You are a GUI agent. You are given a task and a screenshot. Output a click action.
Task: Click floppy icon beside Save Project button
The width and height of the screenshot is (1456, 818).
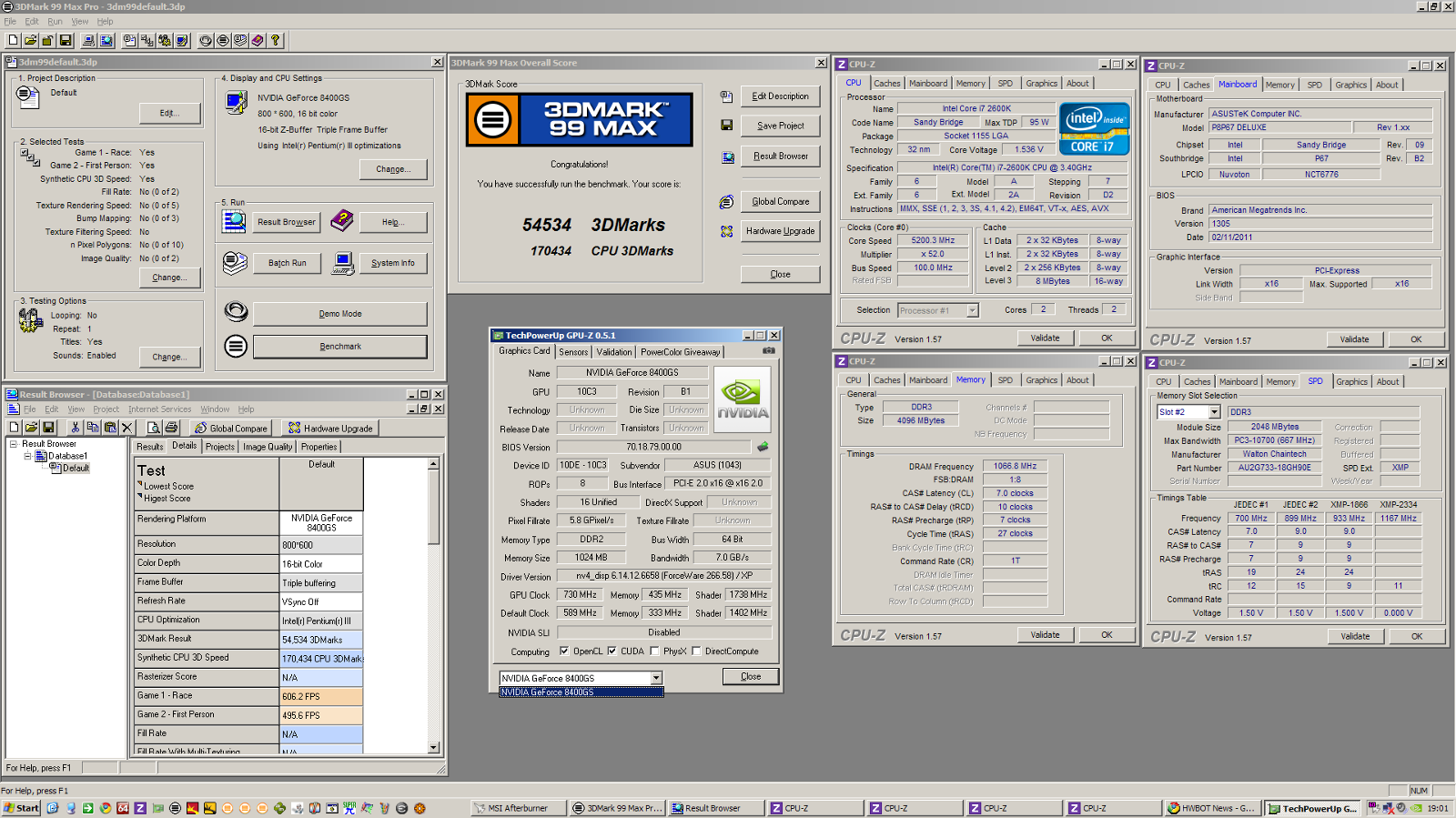point(726,126)
